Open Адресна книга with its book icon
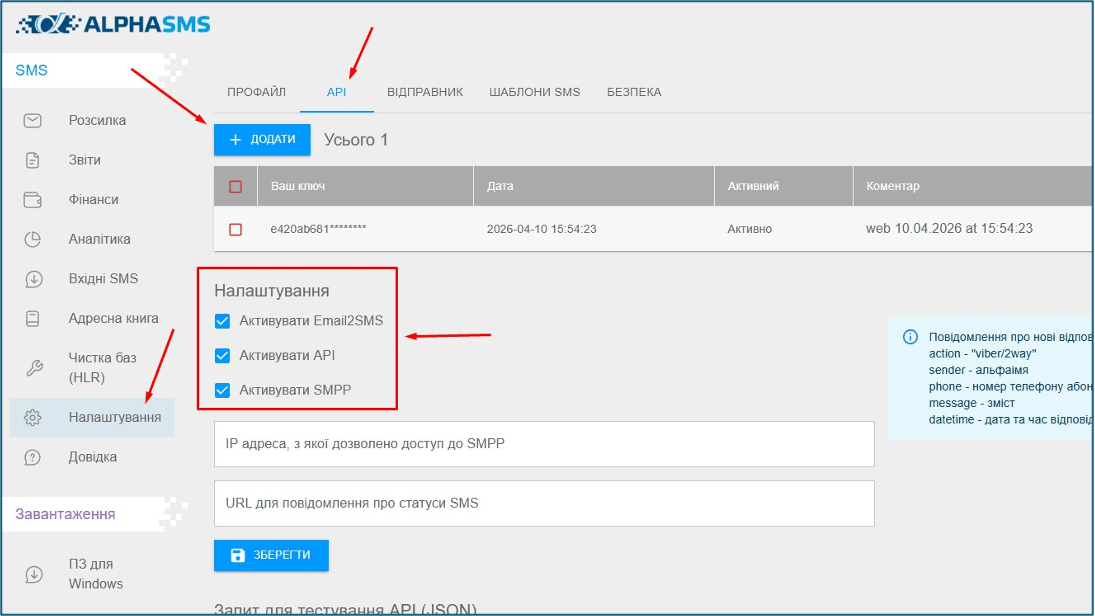 coord(33,319)
